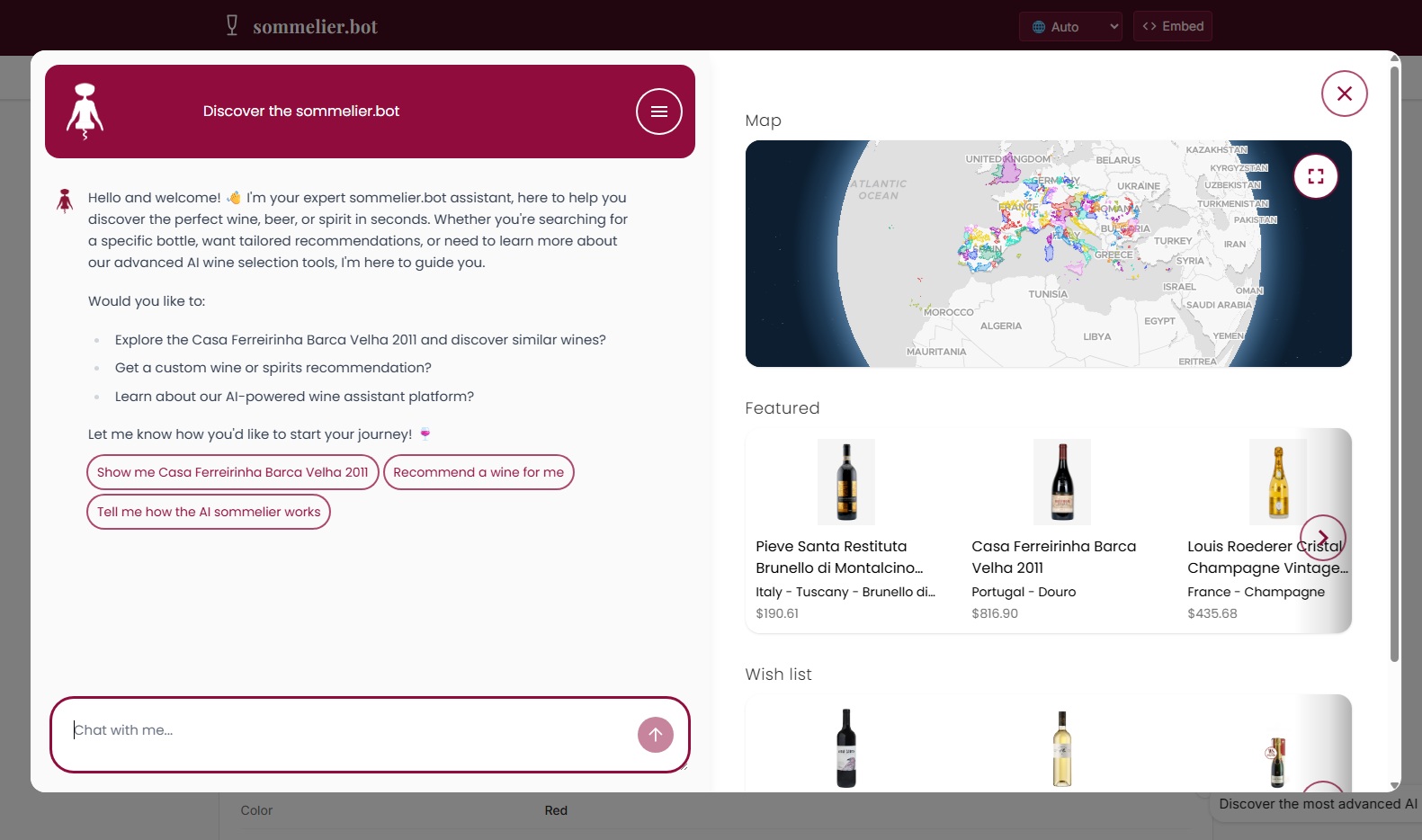Image resolution: width=1422 pixels, height=840 pixels.
Task: Choose 'Recommend a wine for me' suggestion
Action: (x=478, y=472)
